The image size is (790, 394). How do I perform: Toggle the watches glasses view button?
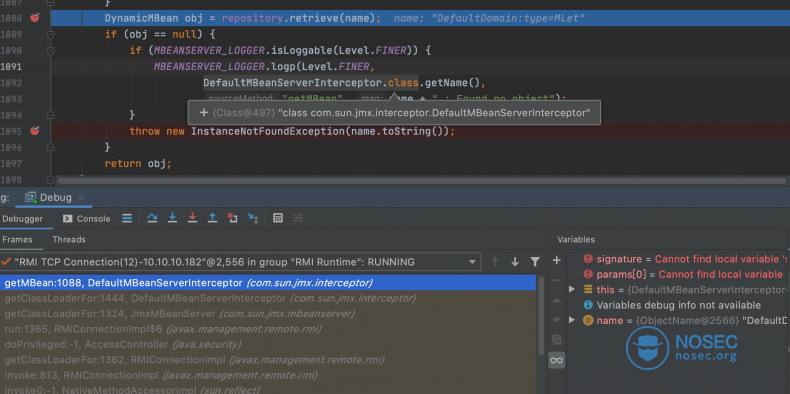(x=557, y=360)
